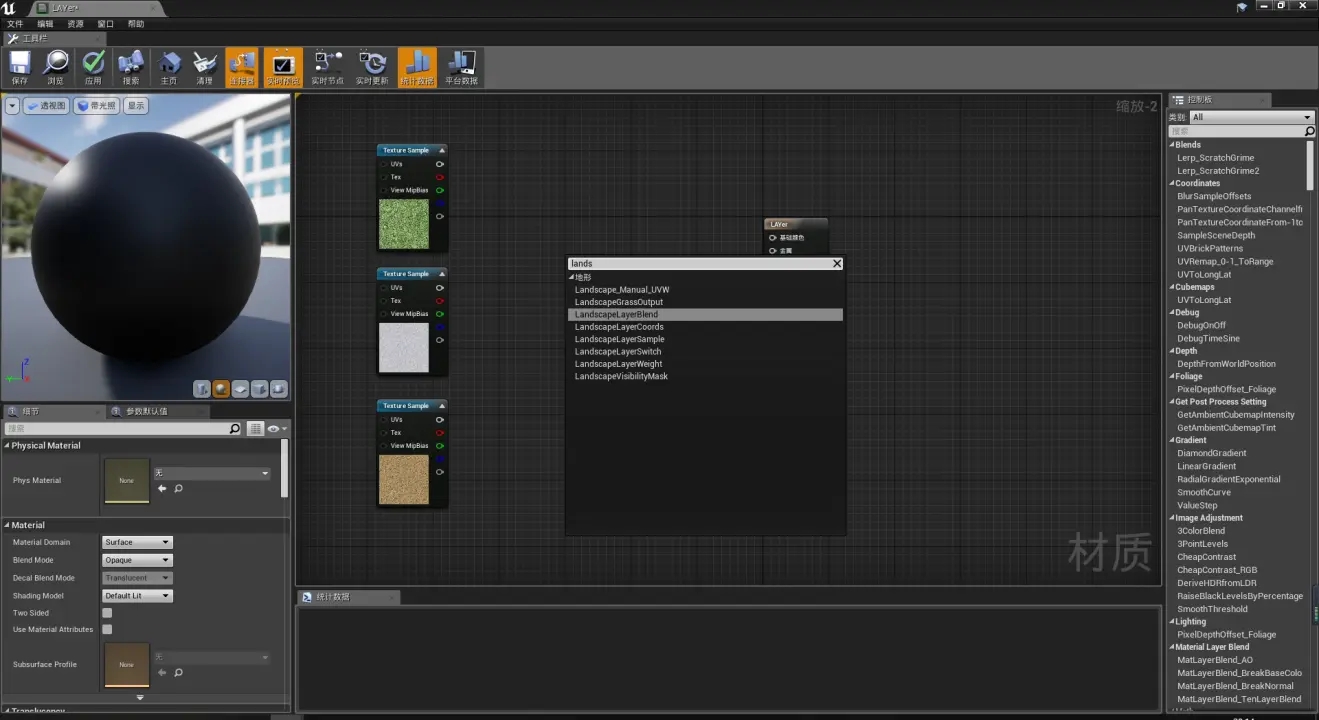Open the 搜索 search binoculars tool
The image size is (1319, 720).
coord(131,67)
